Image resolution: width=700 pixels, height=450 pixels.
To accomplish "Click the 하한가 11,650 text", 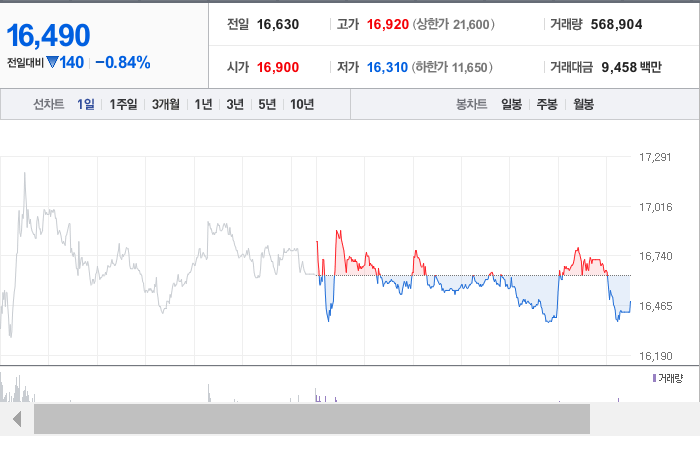I will [x=452, y=67].
